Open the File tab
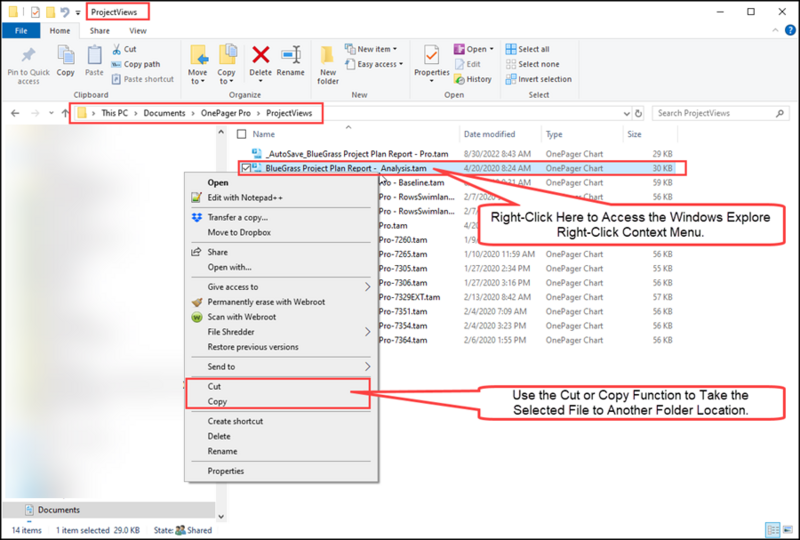This screenshot has height=540, width=800. click(x=21, y=31)
